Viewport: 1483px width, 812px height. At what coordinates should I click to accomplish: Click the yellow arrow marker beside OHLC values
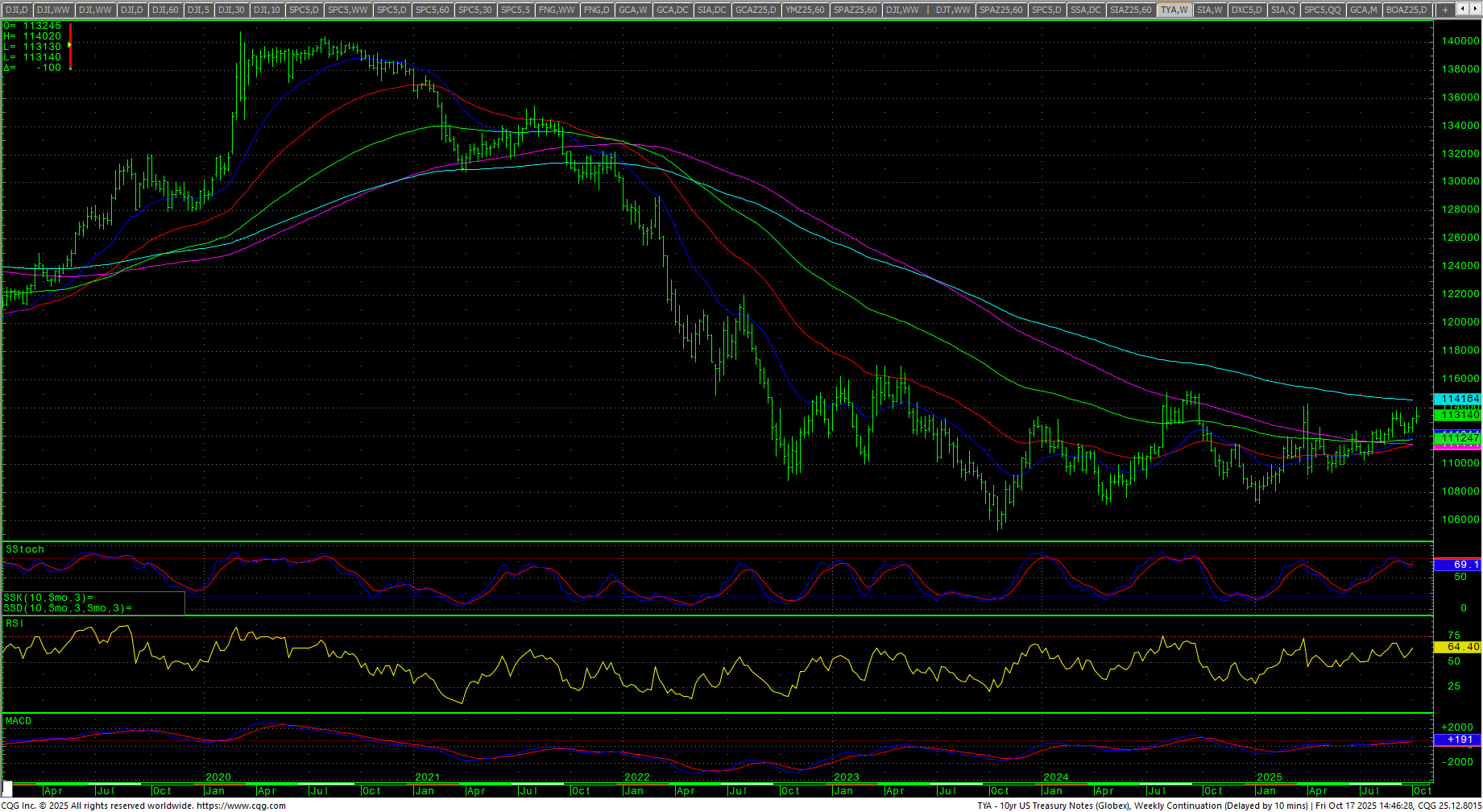pyautogui.click(x=70, y=46)
